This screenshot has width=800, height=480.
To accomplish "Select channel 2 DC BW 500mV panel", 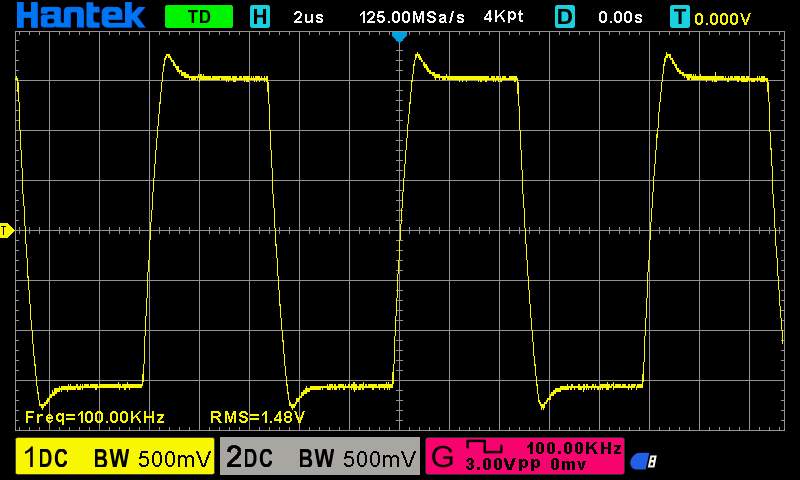I will click(320, 456).
